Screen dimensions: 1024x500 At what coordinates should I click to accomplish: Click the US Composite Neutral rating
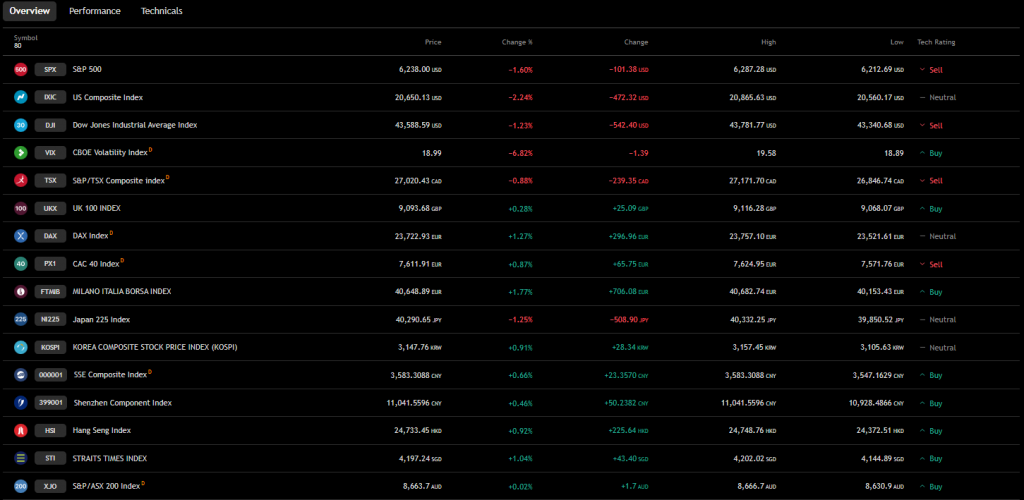pos(937,97)
